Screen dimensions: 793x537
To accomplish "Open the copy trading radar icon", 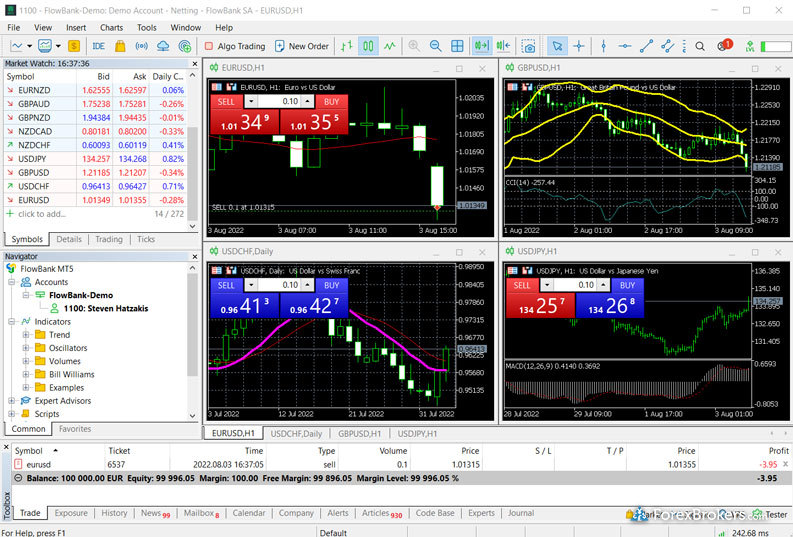I will 185,46.
